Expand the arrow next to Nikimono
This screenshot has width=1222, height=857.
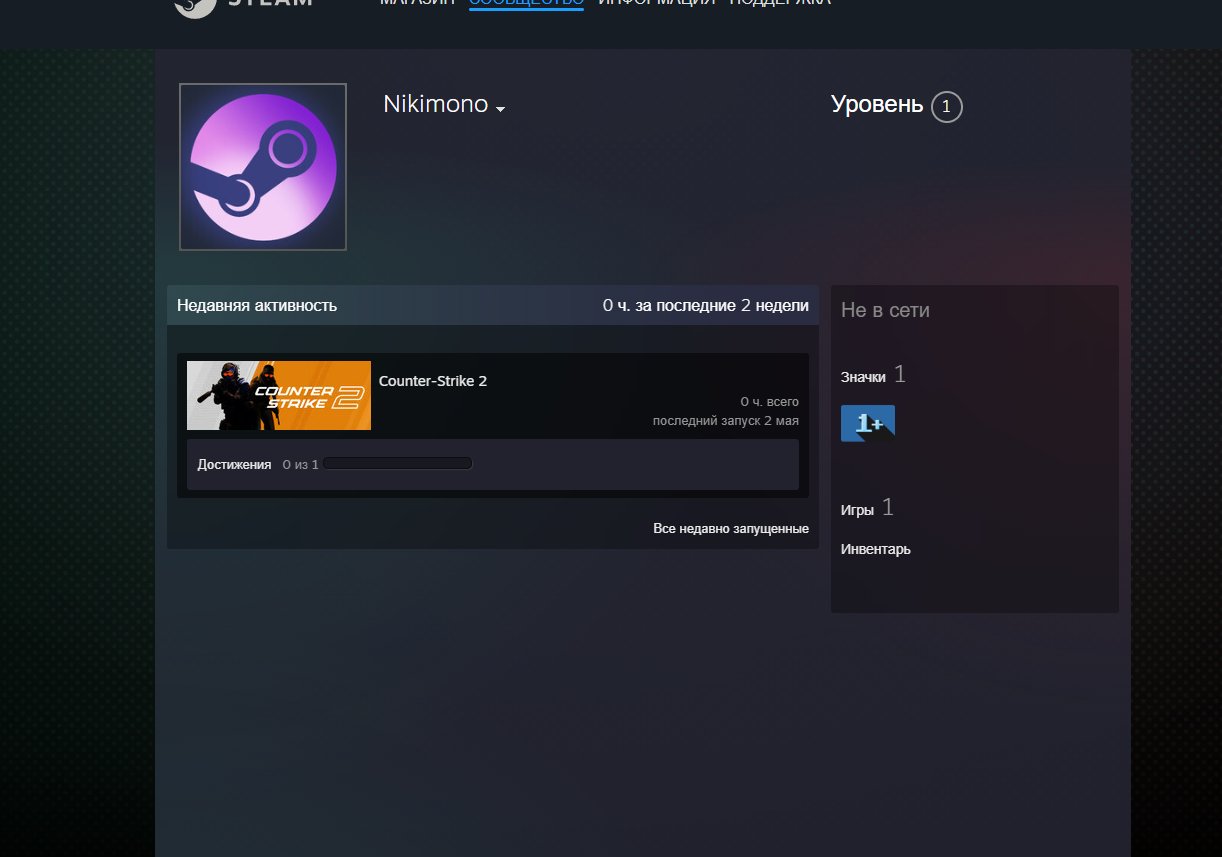click(500, 108)
